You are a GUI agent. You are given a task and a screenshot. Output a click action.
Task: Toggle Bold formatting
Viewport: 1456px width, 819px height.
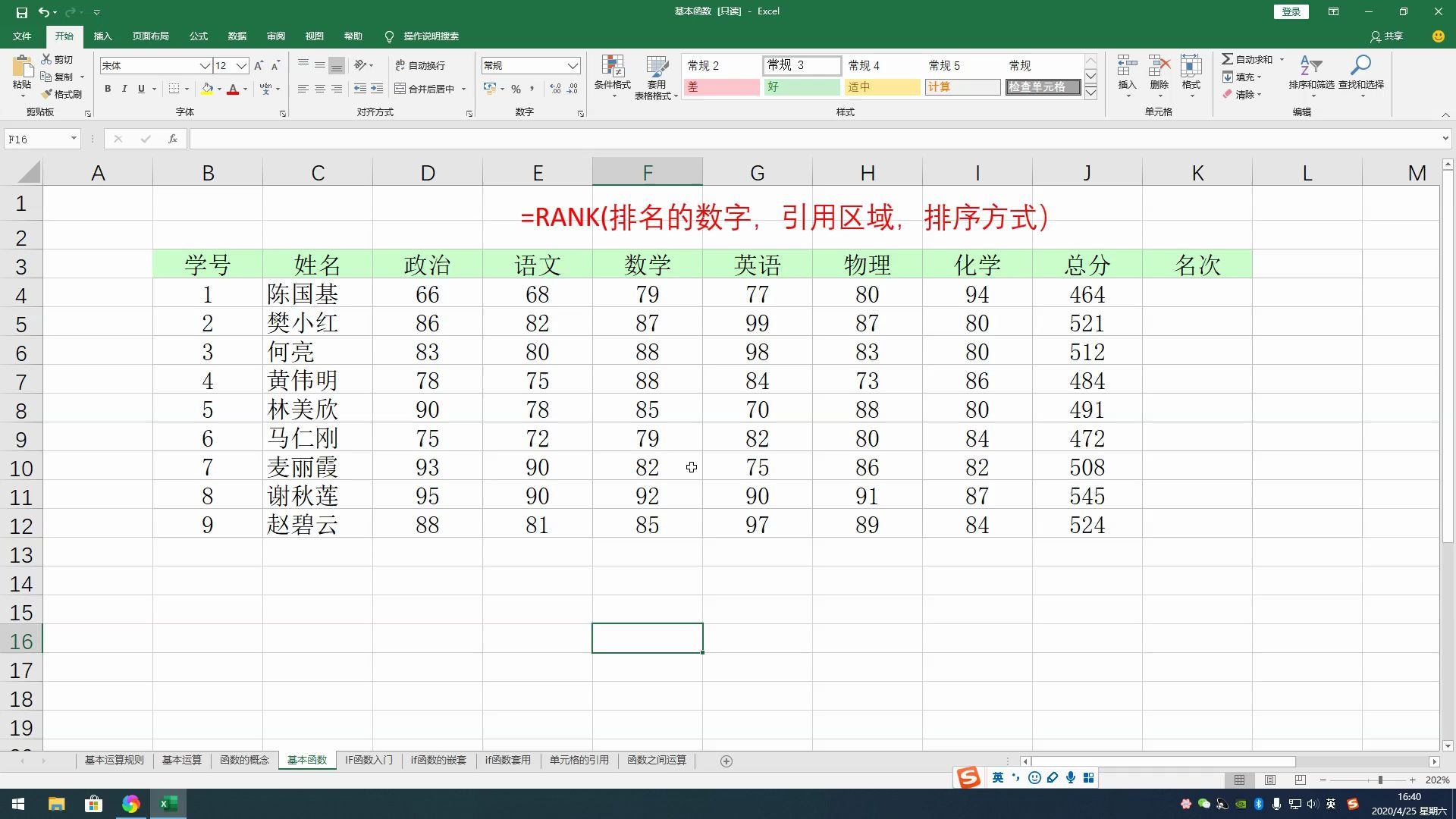coord(108,89)
